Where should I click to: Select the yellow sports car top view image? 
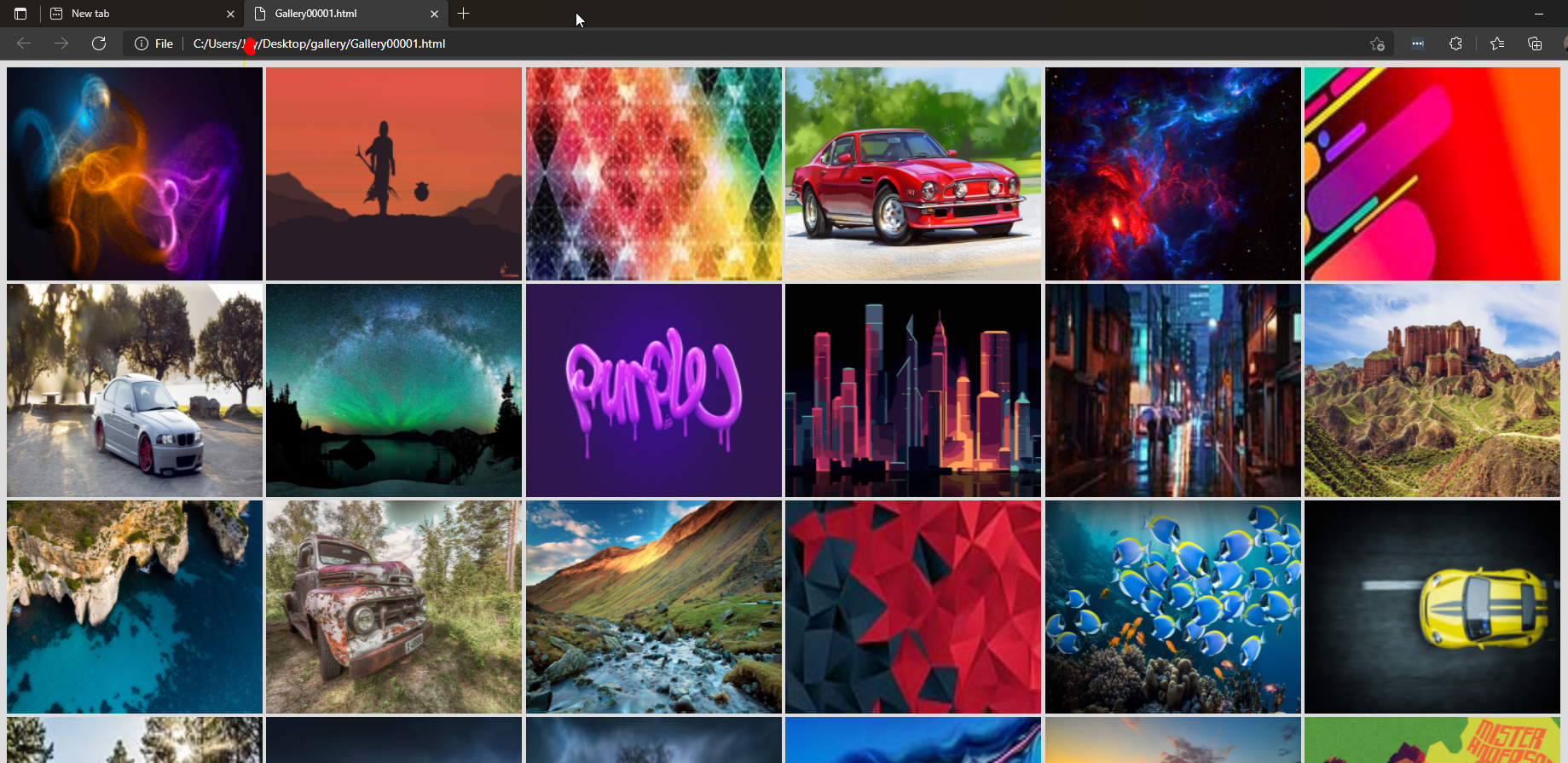(x=1432, y=607)
